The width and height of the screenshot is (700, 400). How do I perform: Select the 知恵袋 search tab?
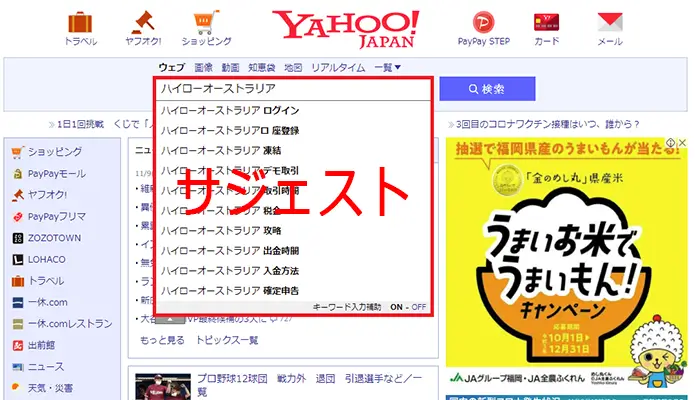tap(262, 67)
